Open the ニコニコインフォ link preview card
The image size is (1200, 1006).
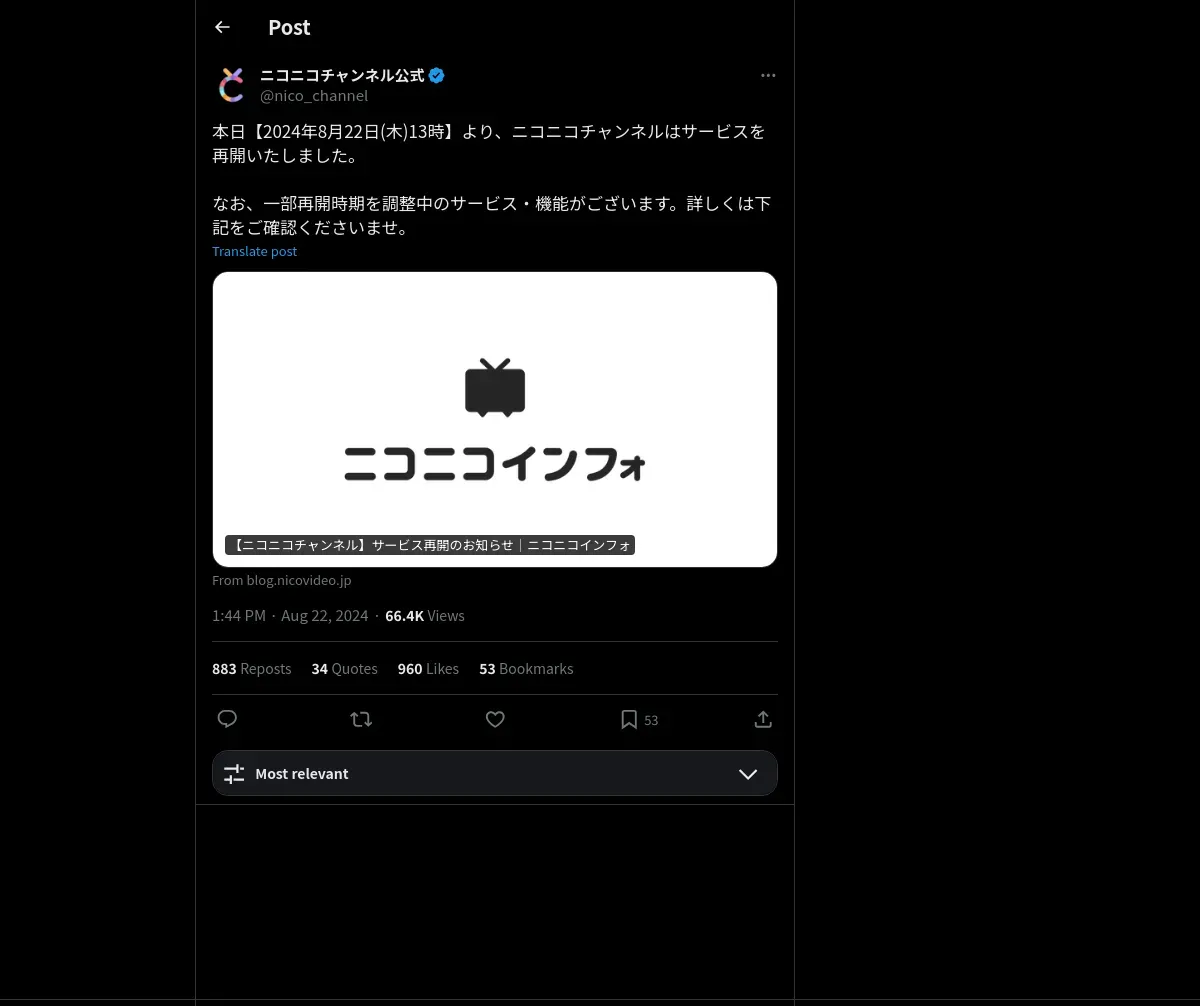pyautogui.click(x=495, y=419)
